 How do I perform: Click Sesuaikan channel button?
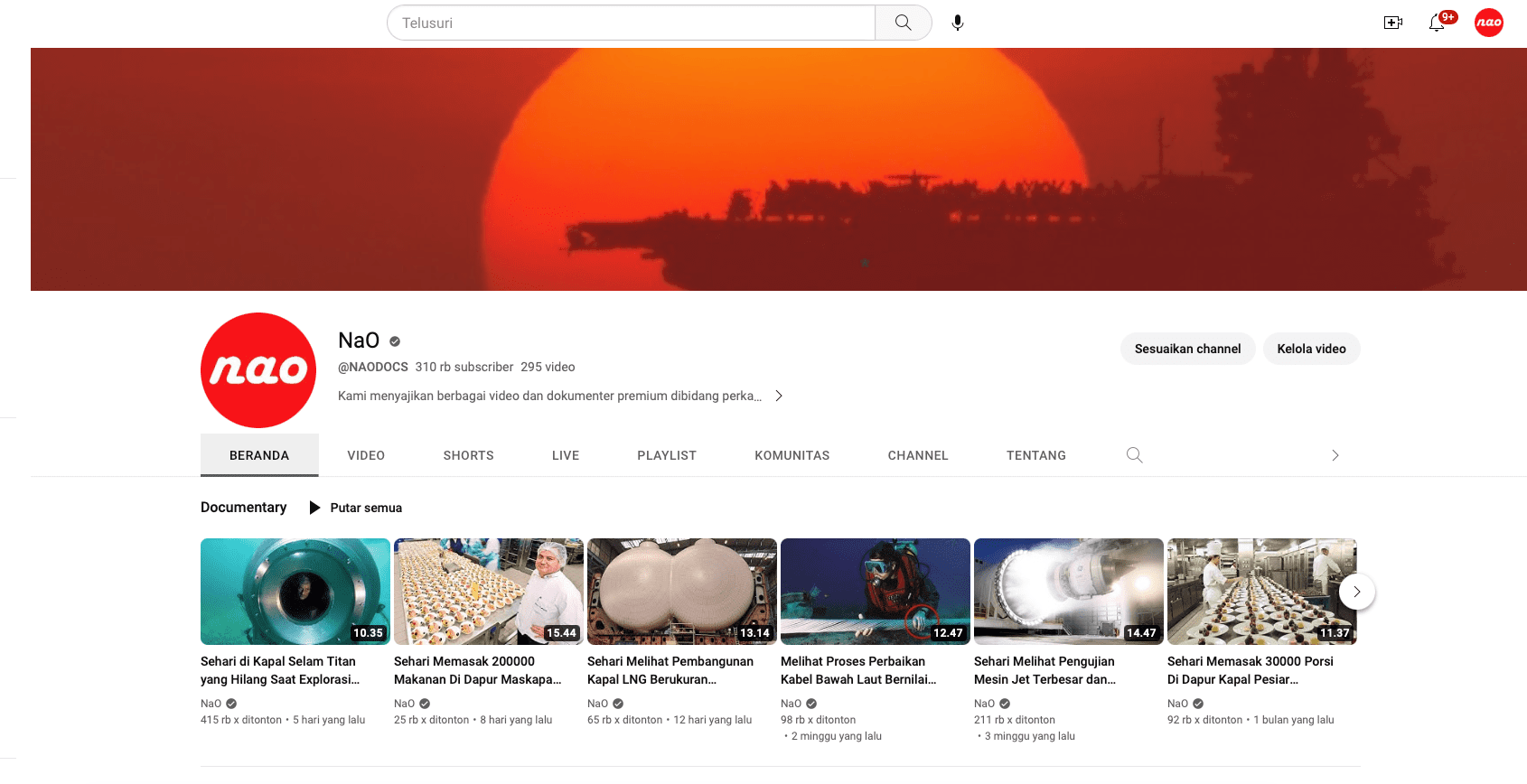click(1187, 349)
